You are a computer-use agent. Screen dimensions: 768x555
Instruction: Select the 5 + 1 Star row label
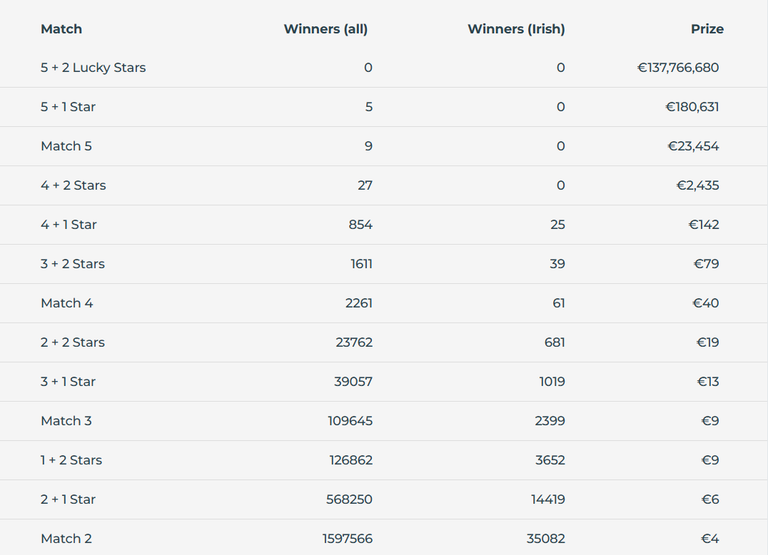(x=68, y=107)
